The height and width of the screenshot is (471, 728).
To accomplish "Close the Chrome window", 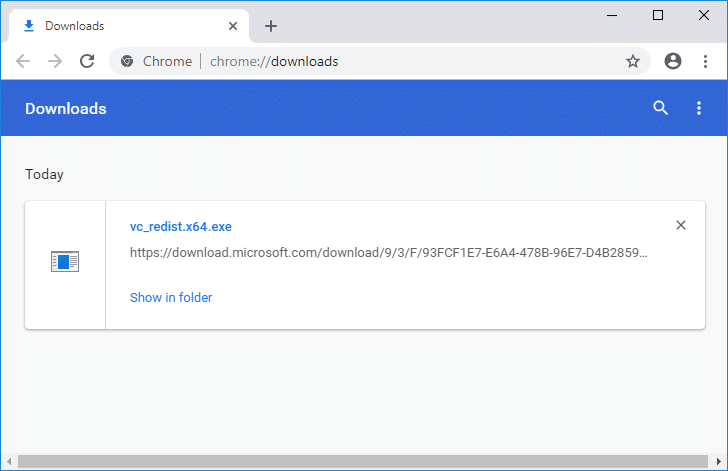I will coord(703,15).
